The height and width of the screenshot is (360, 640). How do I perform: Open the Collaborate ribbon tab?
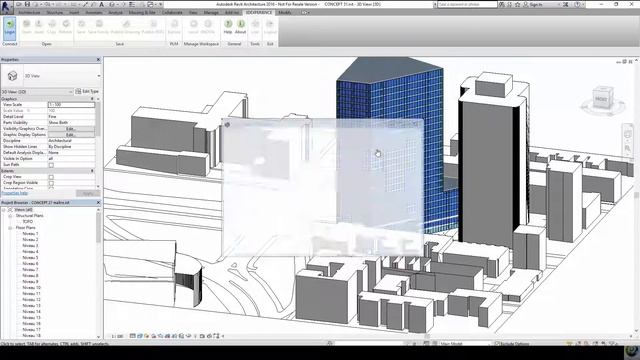click(x=172, y=13)
